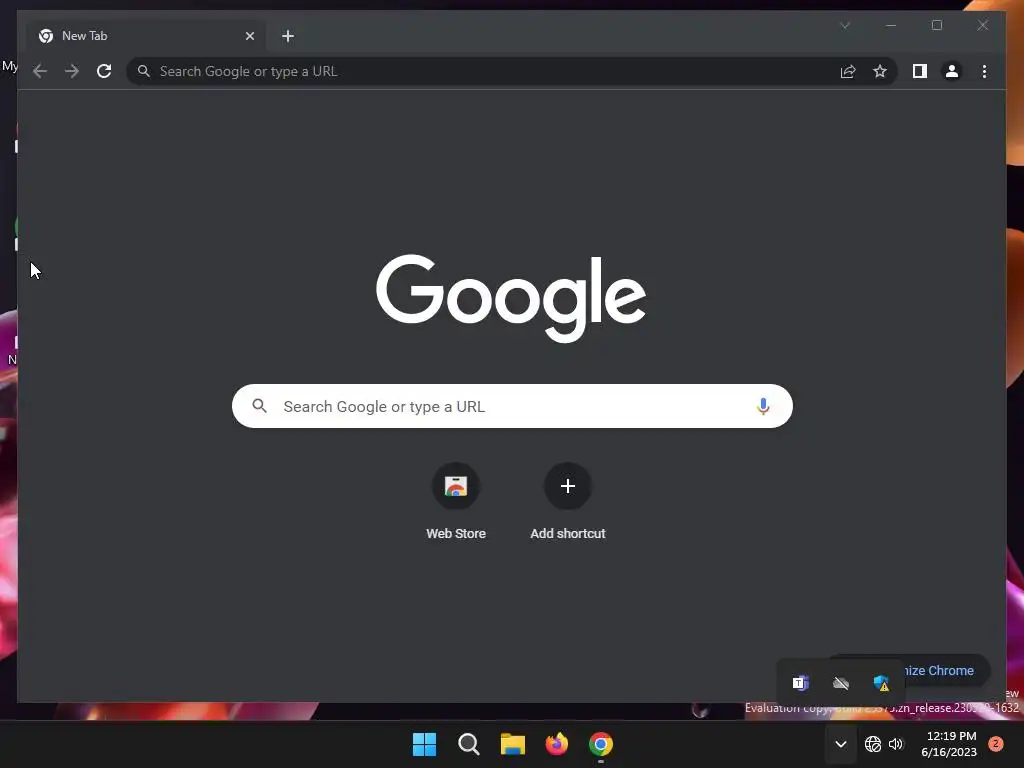Click magnifier icon in Google search box

(259, 406)
